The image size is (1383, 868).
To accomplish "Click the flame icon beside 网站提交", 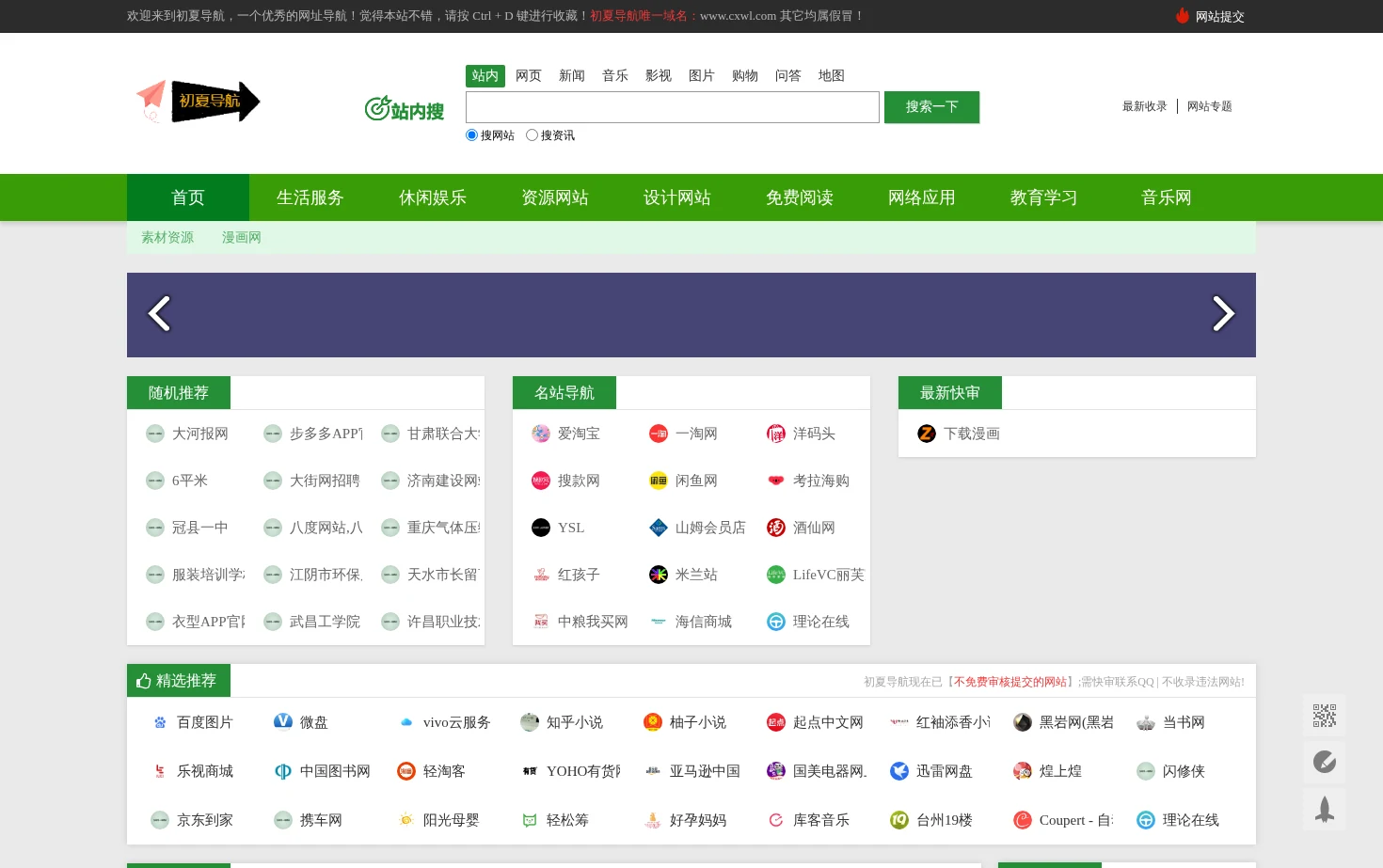I will [1183, 16].
